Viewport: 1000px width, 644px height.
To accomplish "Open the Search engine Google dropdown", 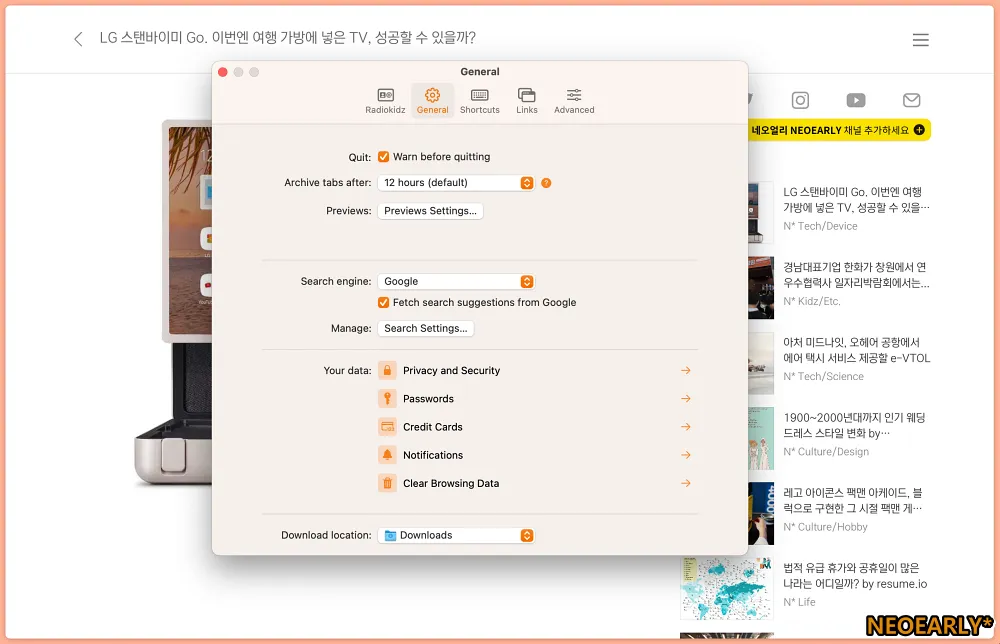I will [x=455, y=281].
